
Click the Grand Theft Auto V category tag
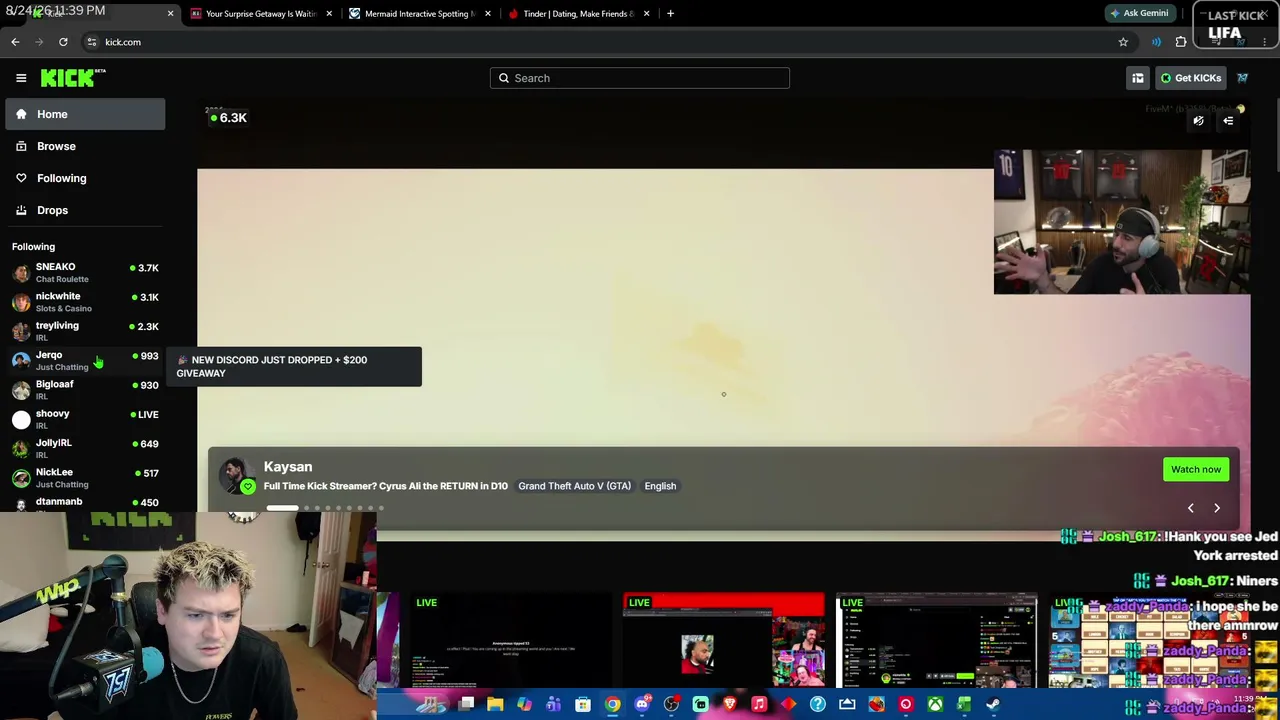pyautogui.click(x=574, y=486)
